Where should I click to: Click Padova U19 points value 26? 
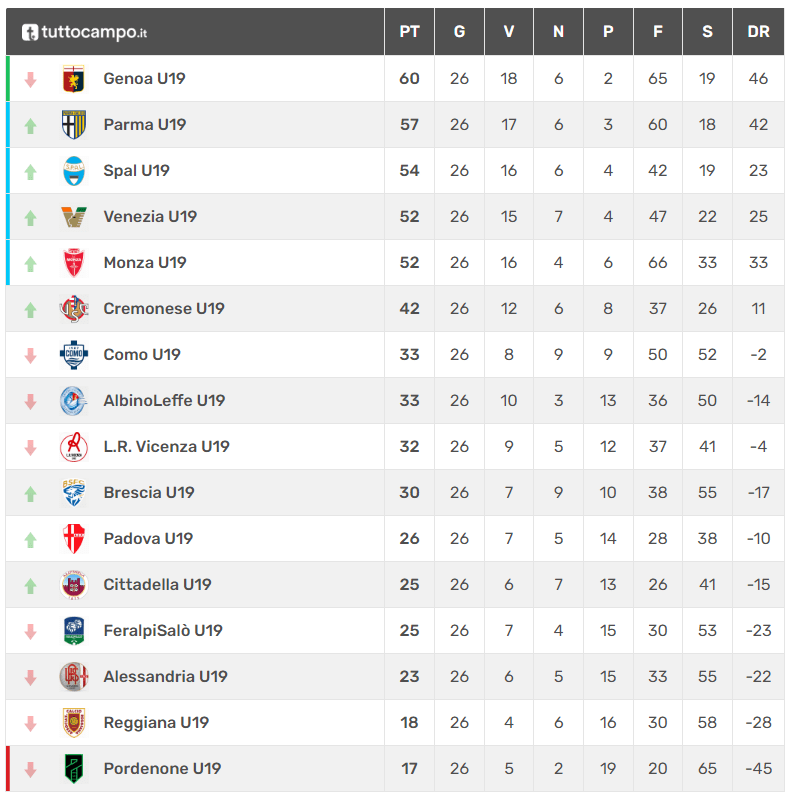[409, 538]
